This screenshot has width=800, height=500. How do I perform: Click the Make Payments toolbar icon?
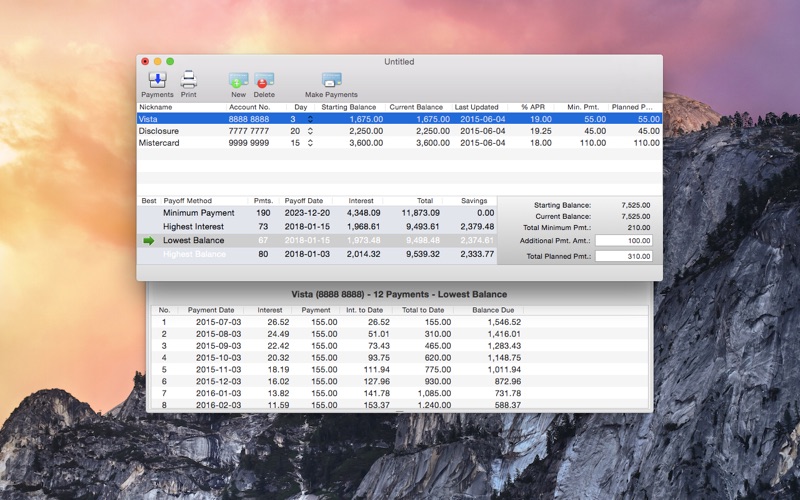[x=331, y=81]
